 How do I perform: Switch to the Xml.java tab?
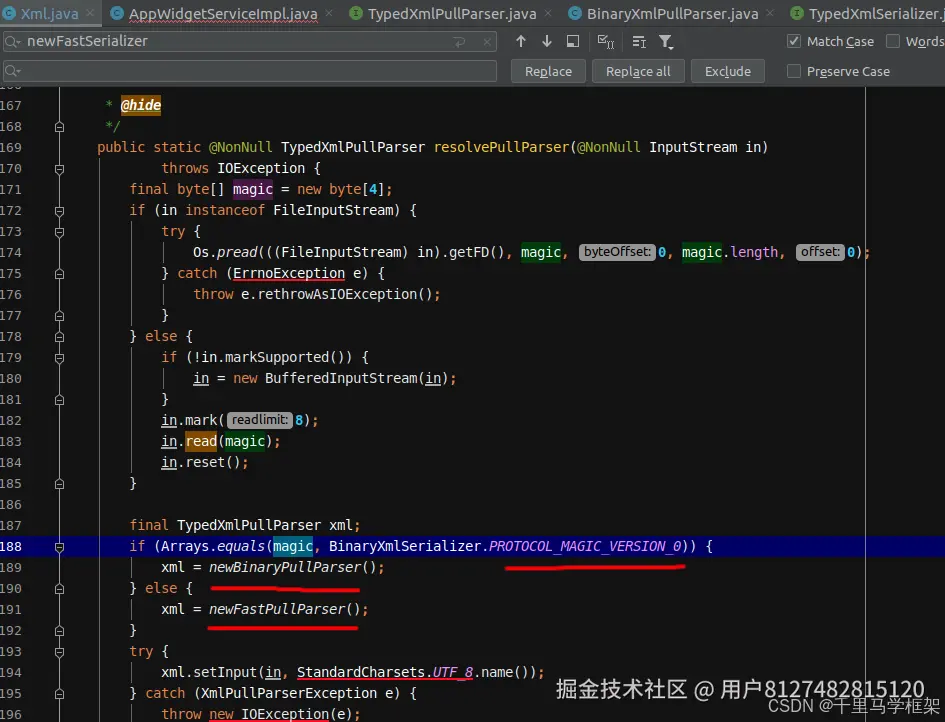[x=49, y=13]
